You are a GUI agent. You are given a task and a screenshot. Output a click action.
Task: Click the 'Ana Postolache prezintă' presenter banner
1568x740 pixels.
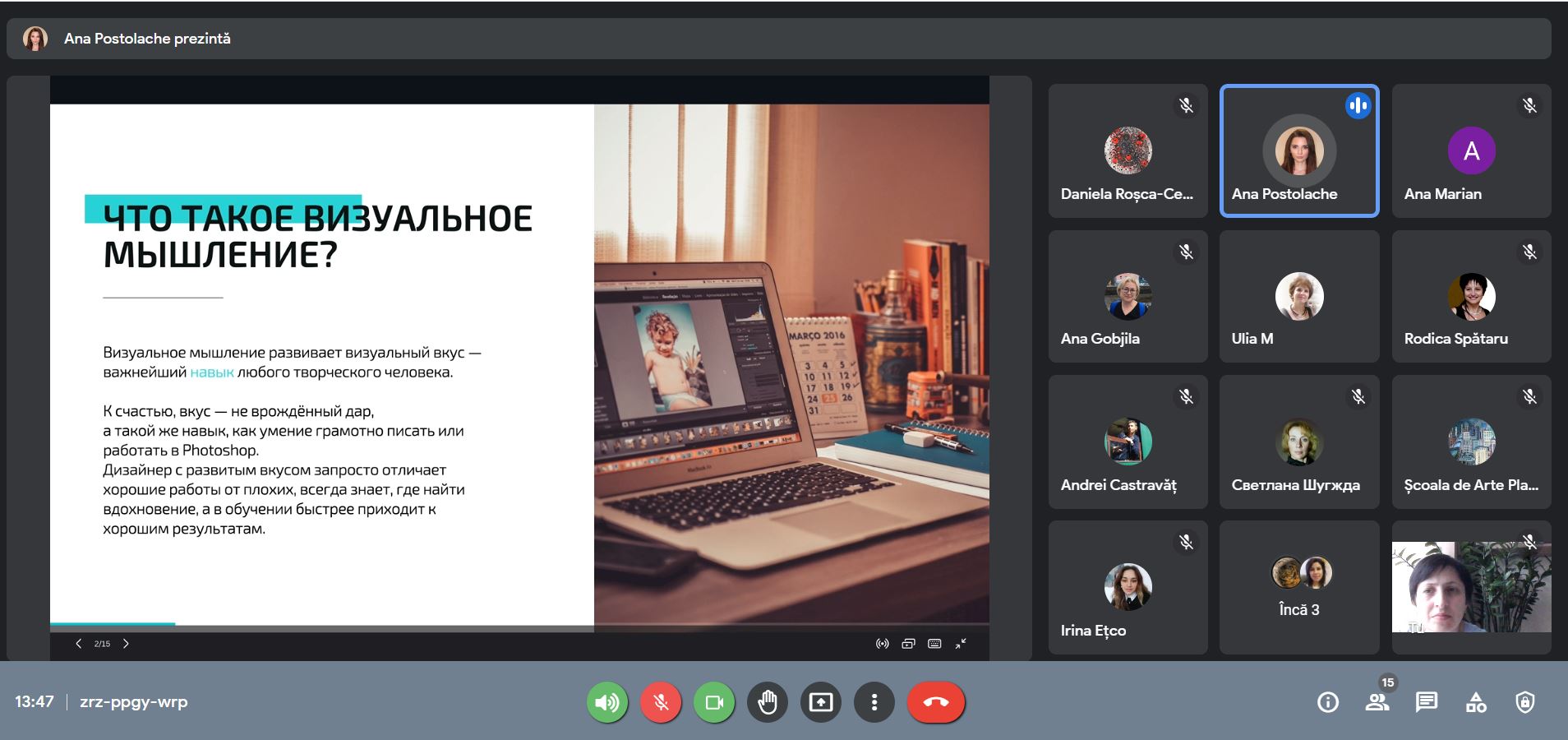148,39
